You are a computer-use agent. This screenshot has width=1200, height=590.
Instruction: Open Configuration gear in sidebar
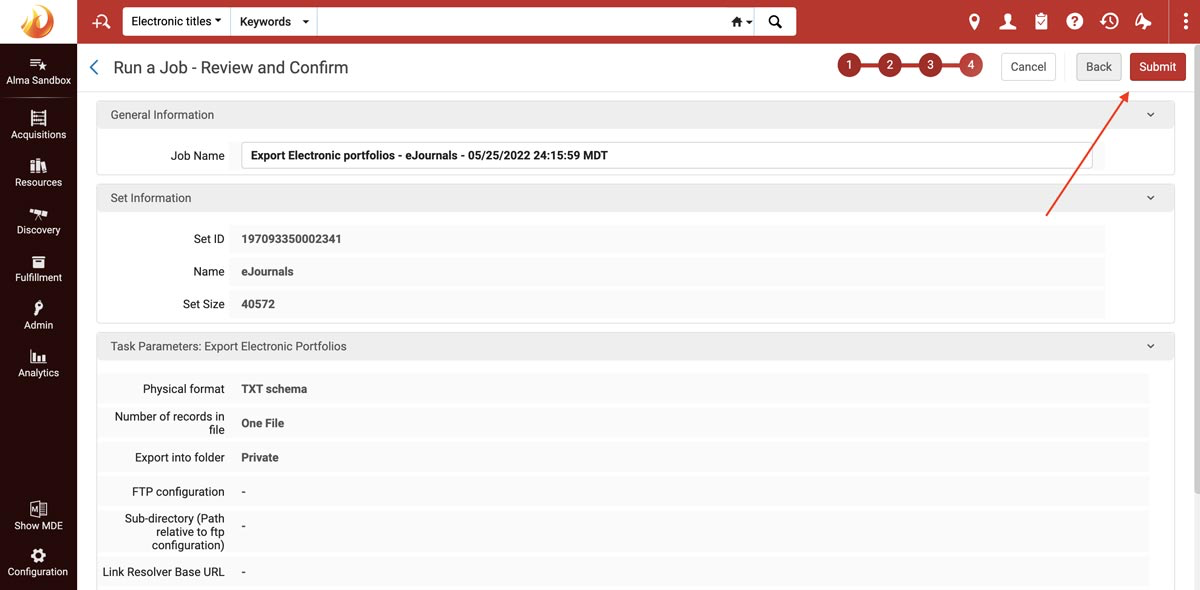pos(38,563)
